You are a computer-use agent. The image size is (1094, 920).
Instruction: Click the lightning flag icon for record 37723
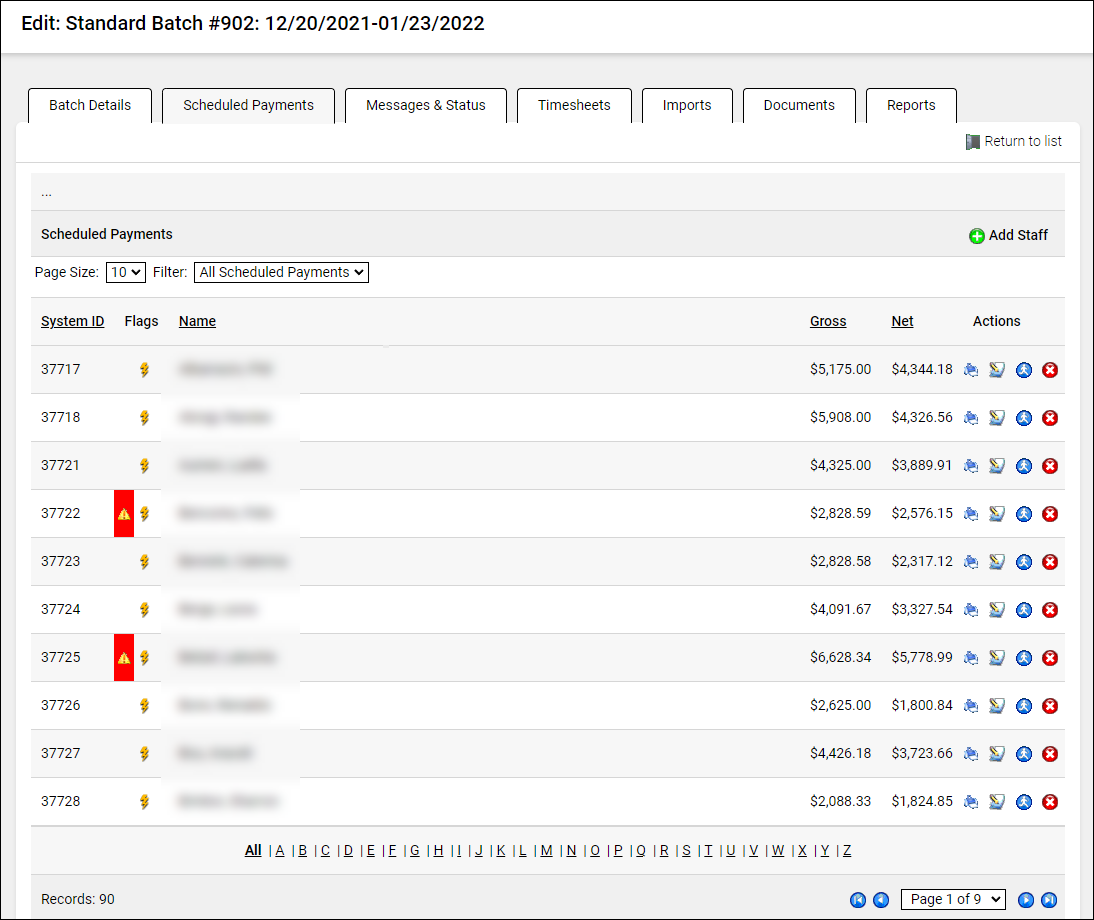click(144, 561)
